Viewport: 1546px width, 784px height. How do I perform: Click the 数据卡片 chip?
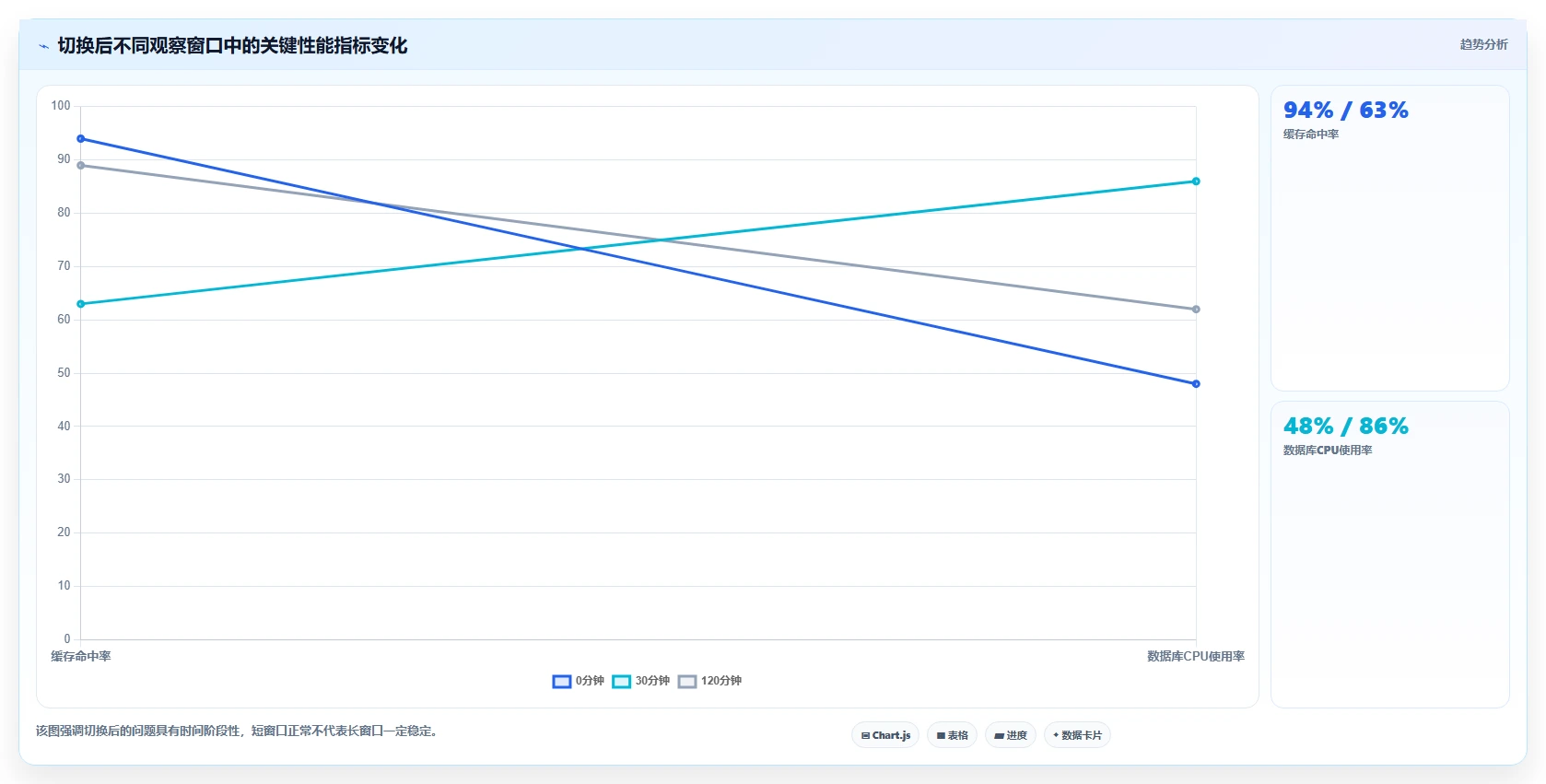[x=1077, y=735]
